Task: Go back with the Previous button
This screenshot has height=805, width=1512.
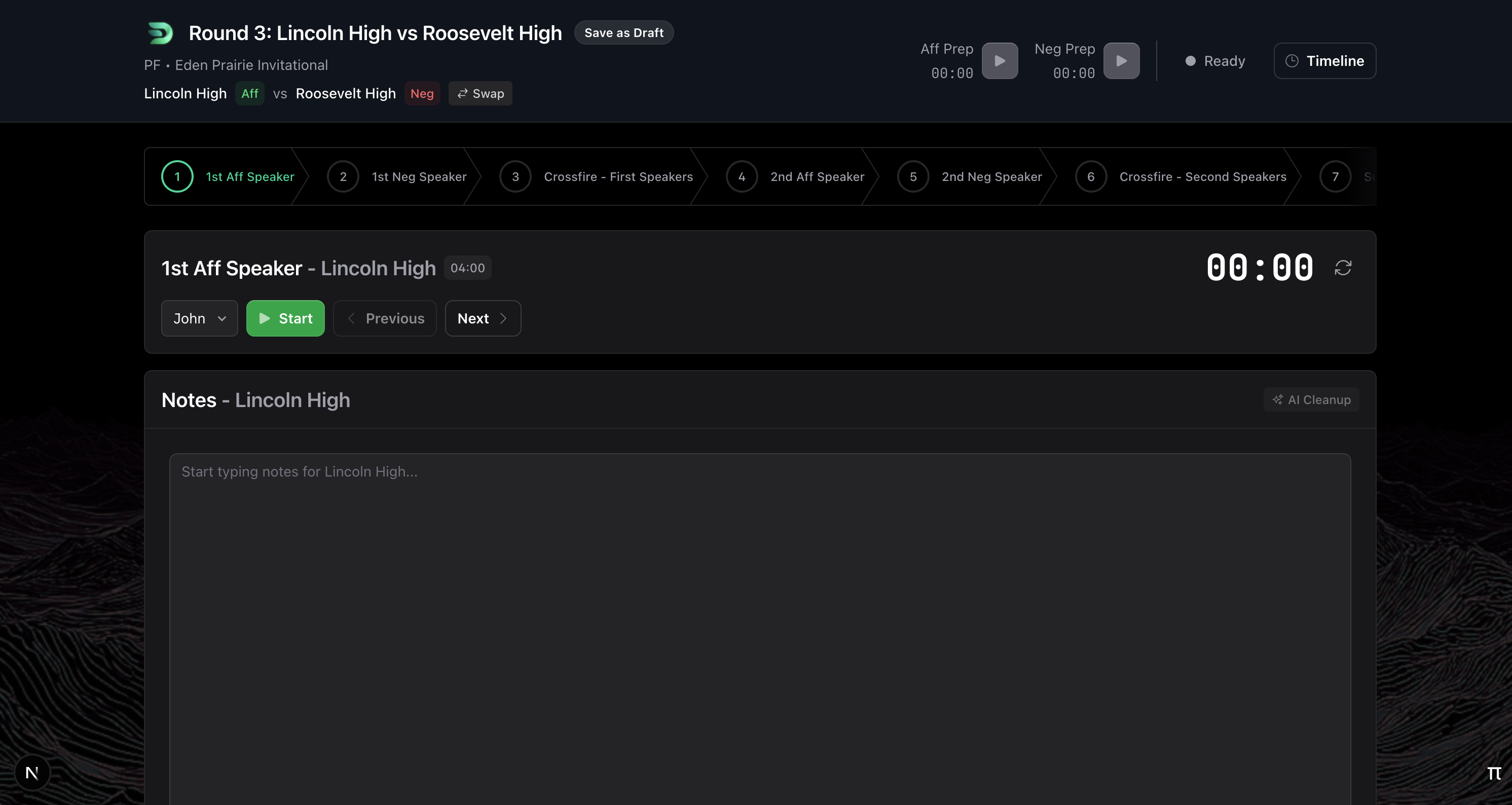Action: pos(384,318)
